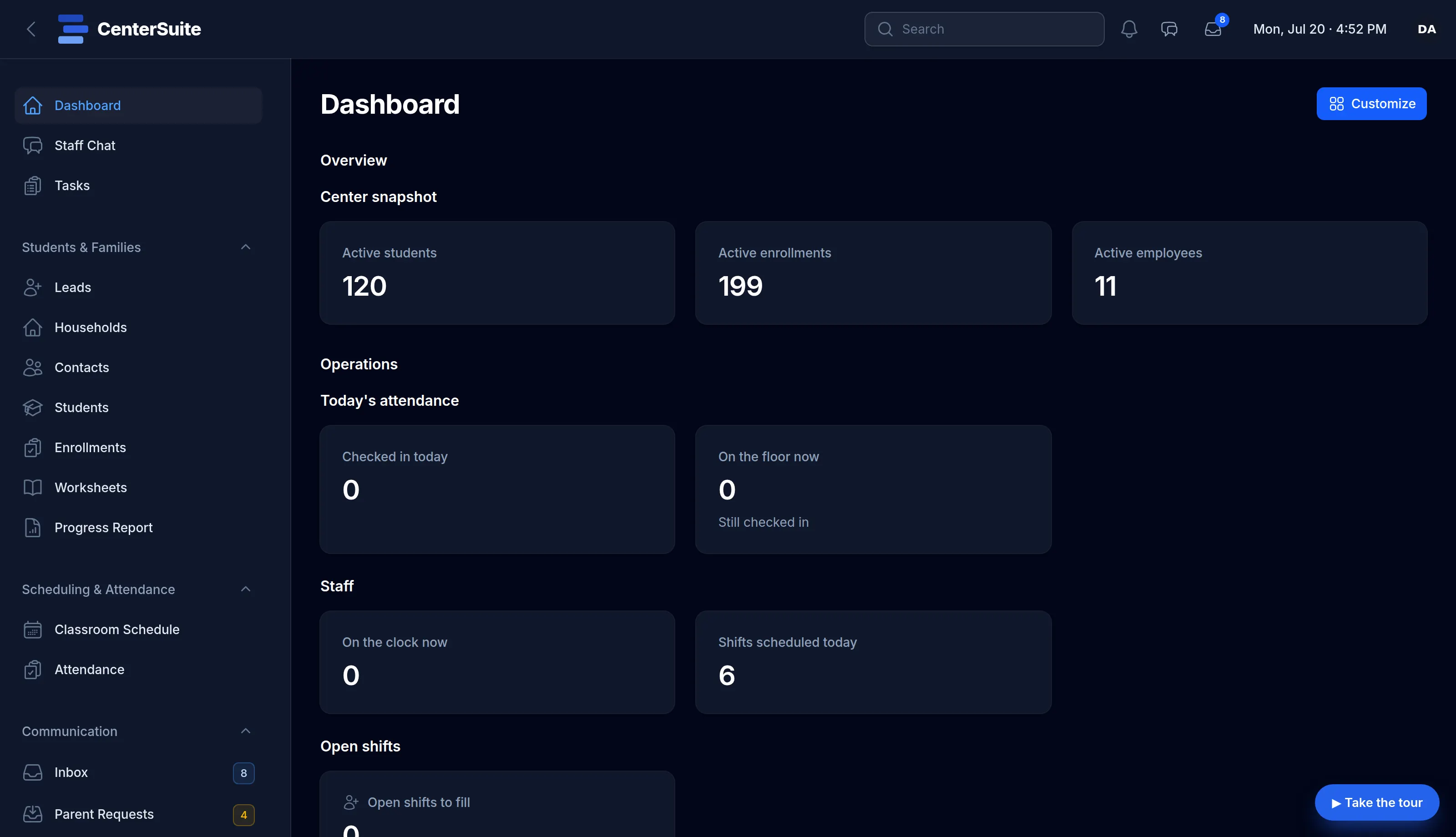
Task: Click the Staff Chat sidebar icon
Action: pyautogui.click(x=33, y=146)
